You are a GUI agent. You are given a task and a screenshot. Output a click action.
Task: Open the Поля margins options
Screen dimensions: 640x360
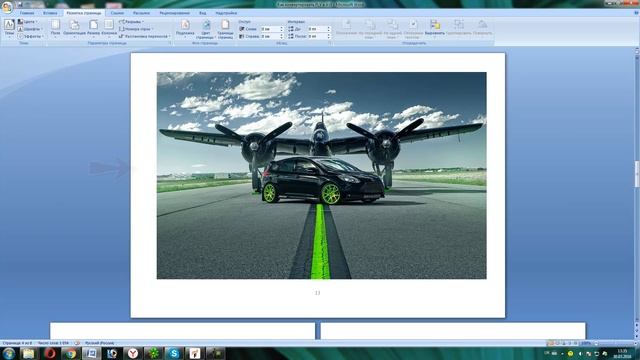pyautogui.click(x=56, y=28)
